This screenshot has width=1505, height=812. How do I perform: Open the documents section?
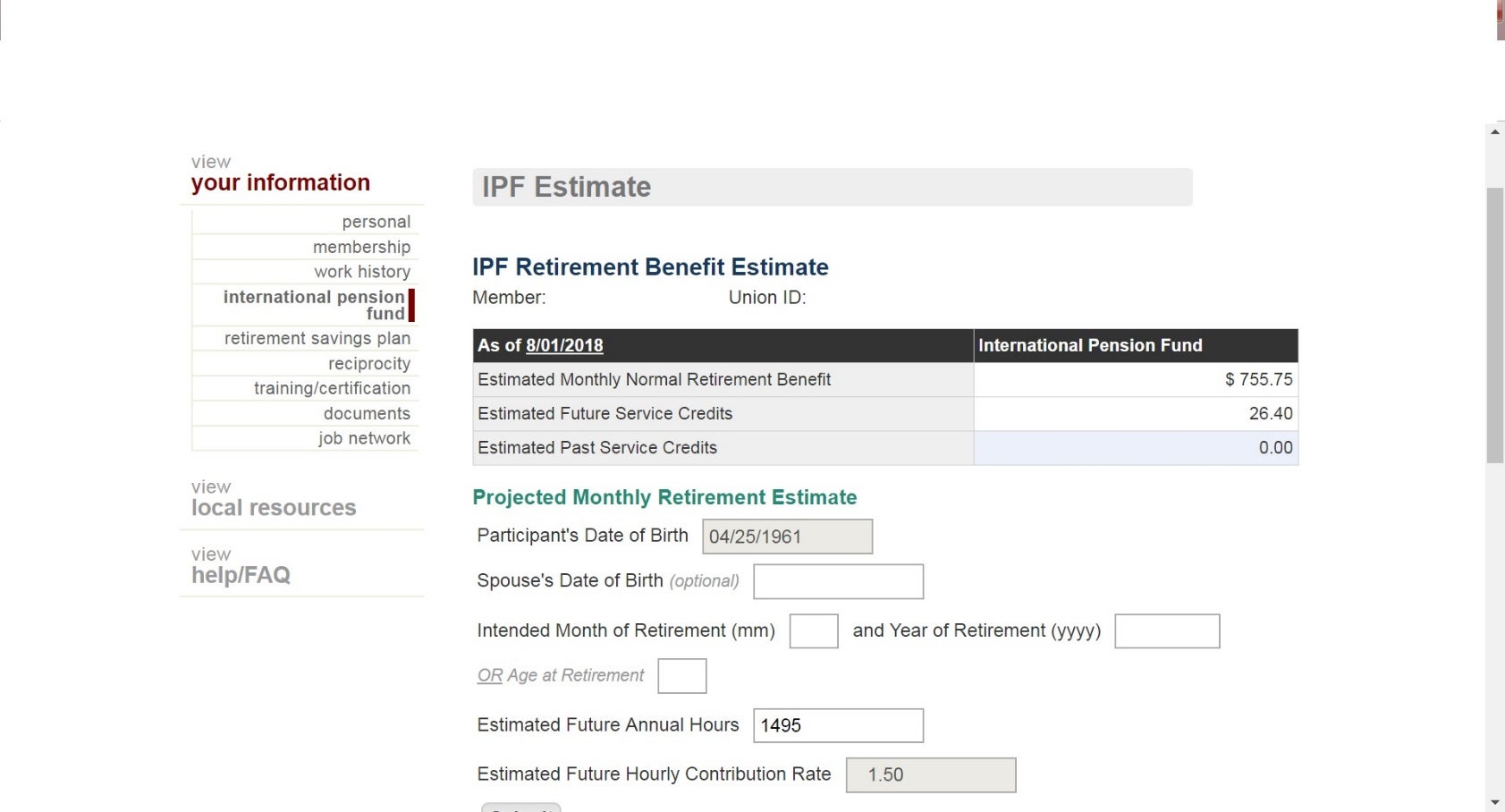click(x=367, y=413)
